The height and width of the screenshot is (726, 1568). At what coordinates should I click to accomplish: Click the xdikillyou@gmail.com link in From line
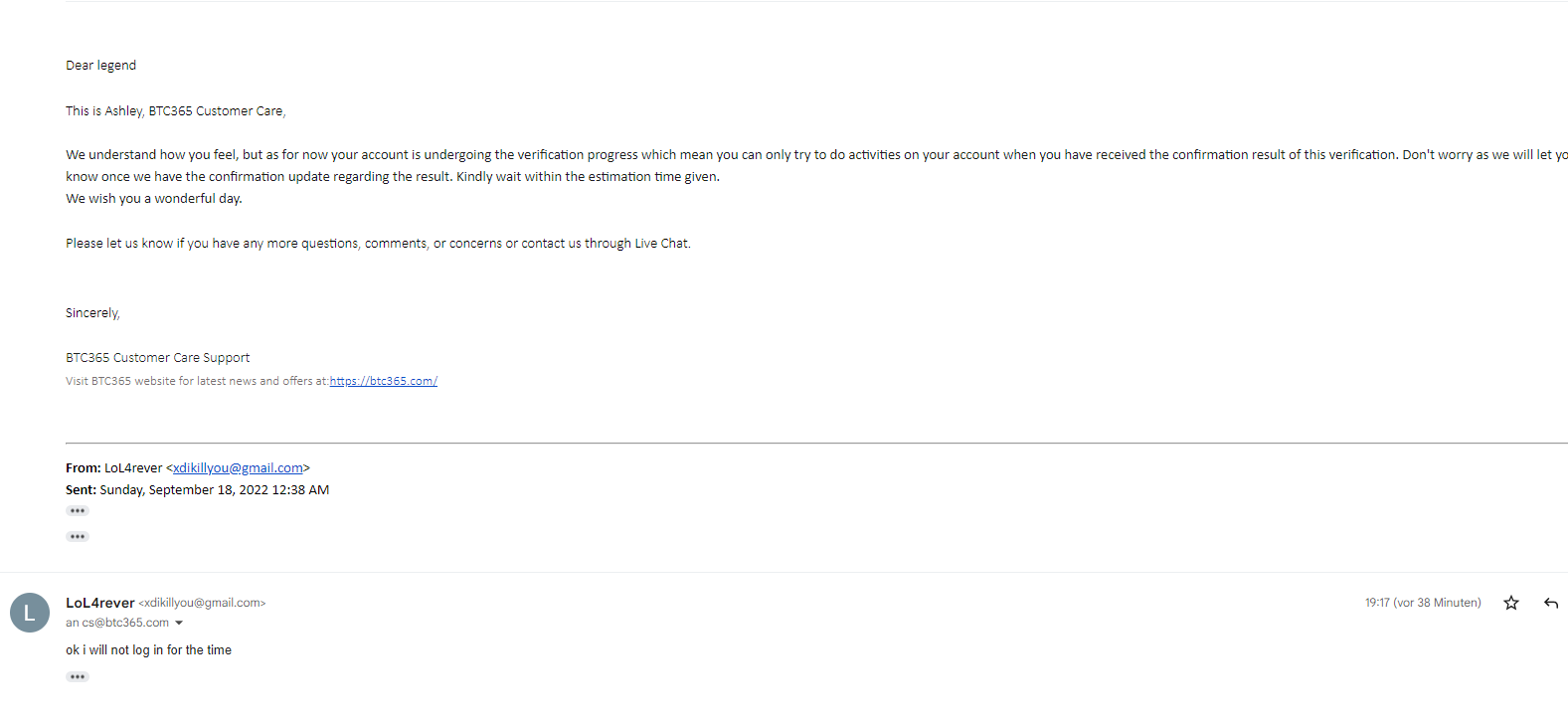pyautogui.click(x=238, y=468)
